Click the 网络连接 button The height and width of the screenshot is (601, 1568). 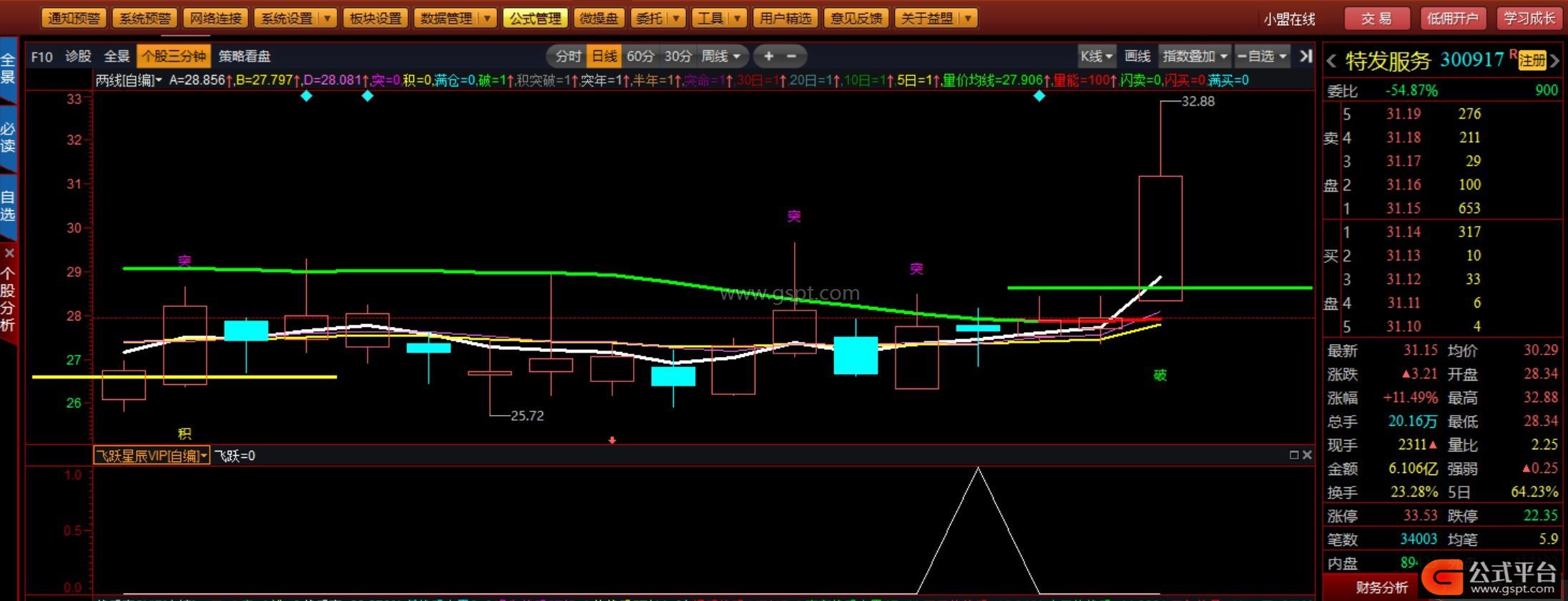pyautogui.click(x=215, y=19)
